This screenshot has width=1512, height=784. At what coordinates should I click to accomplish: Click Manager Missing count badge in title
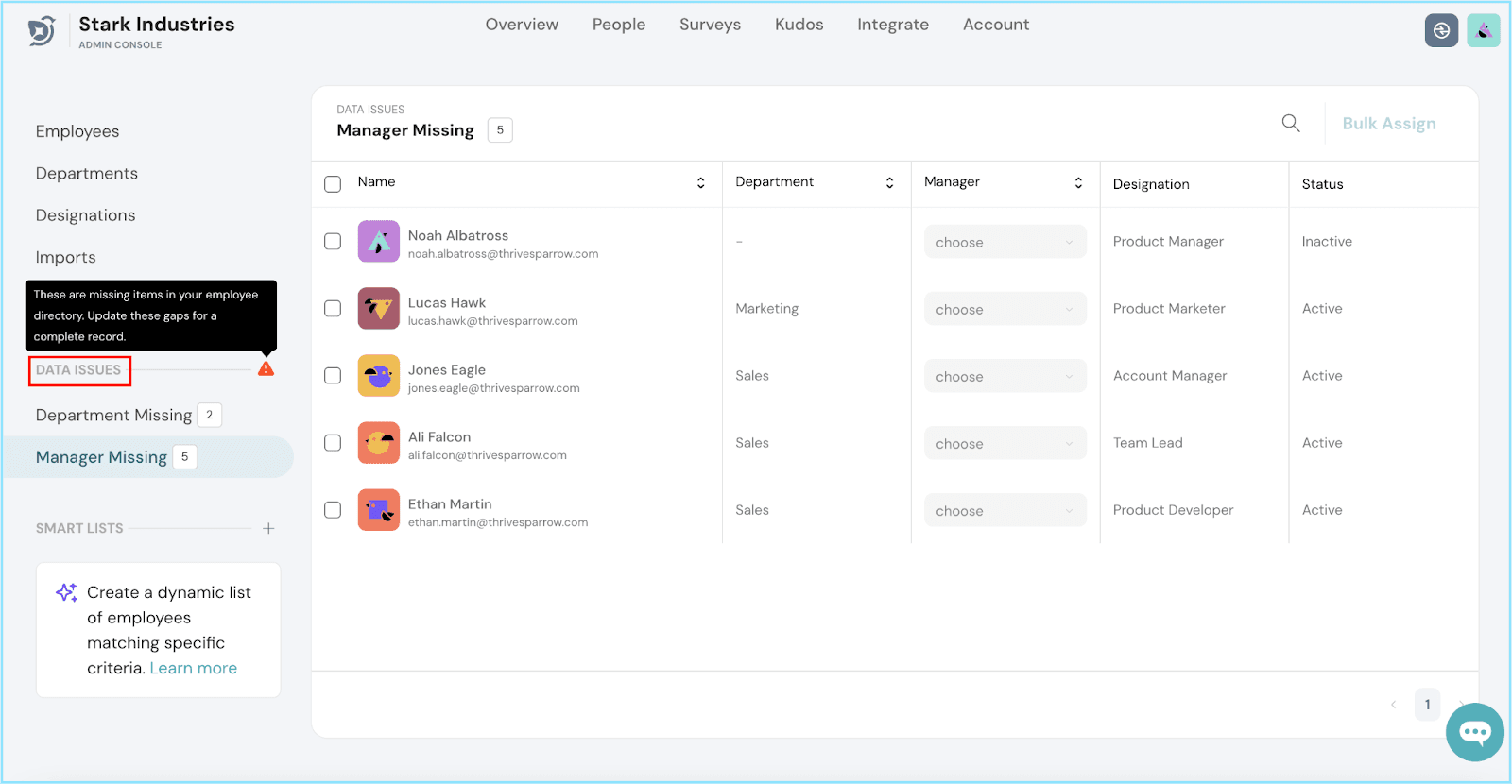pyautogui.click(x=500, y=130)
